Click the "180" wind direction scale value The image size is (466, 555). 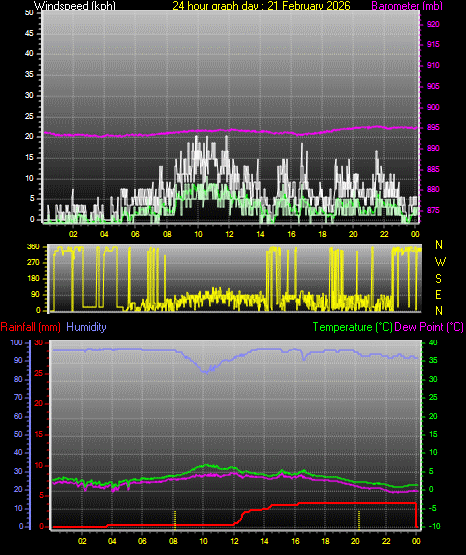coord(33,279)
